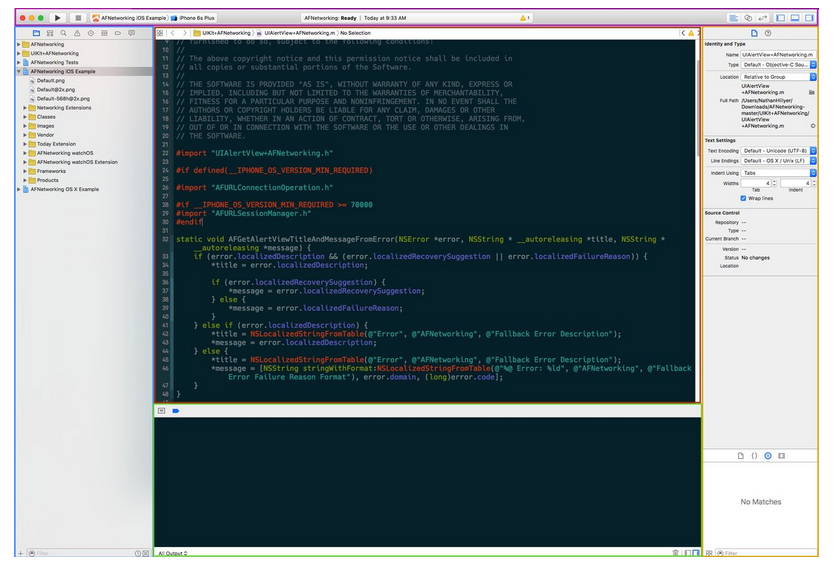834x562 pixels.
Task: Click the Indent width stepper
Action: tap(814, 183)
